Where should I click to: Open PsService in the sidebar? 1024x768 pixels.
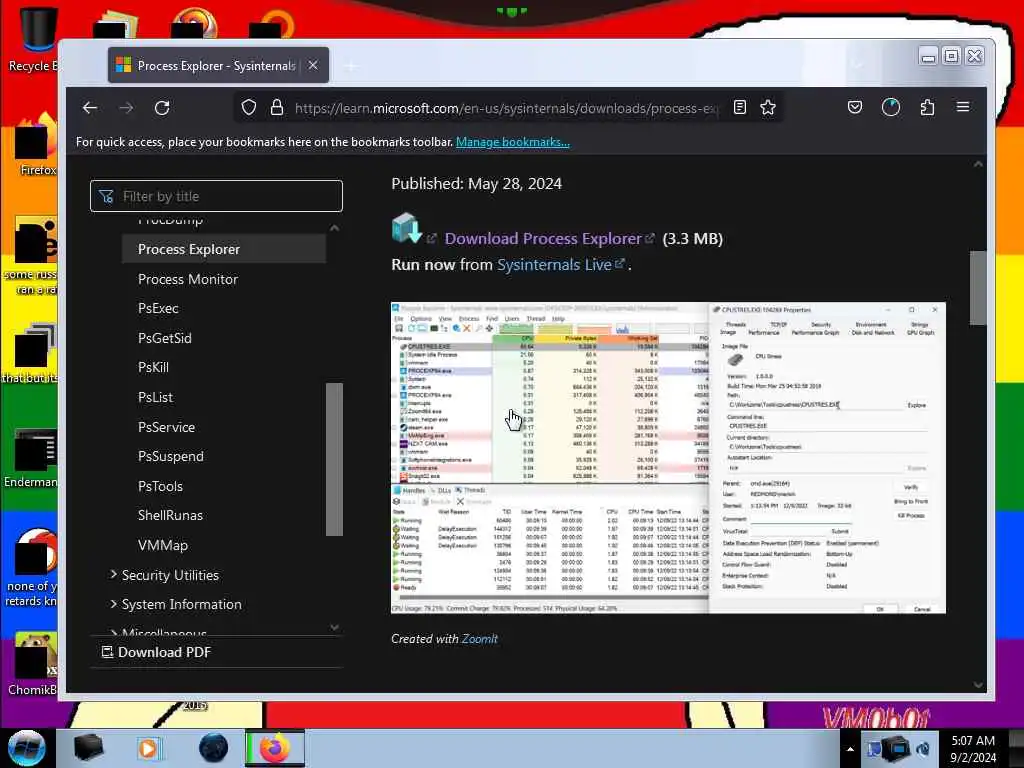[167, 427]
